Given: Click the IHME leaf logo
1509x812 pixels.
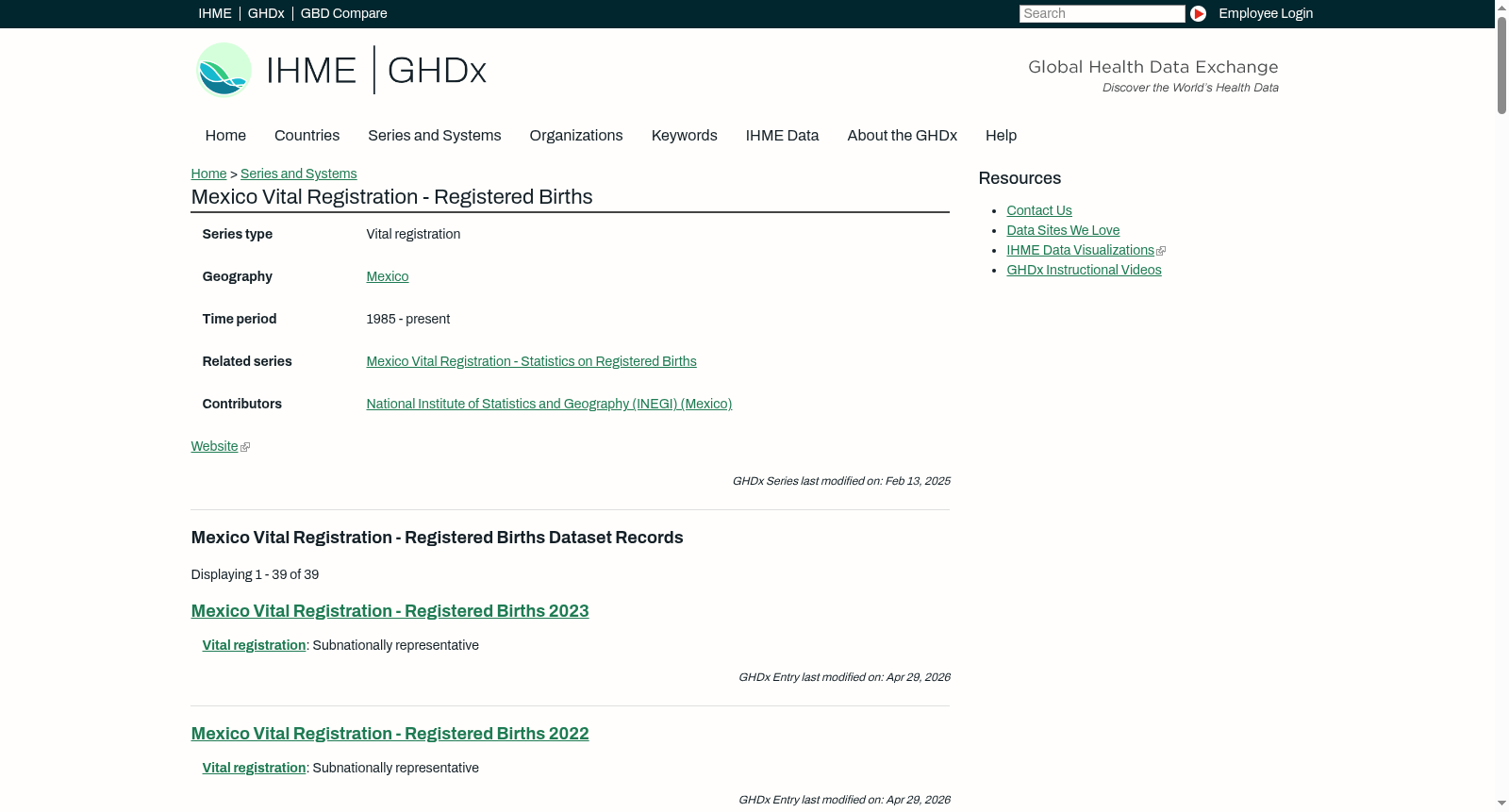Looking at the screenshot, I should pyautogui.click(x=224, y=70).
